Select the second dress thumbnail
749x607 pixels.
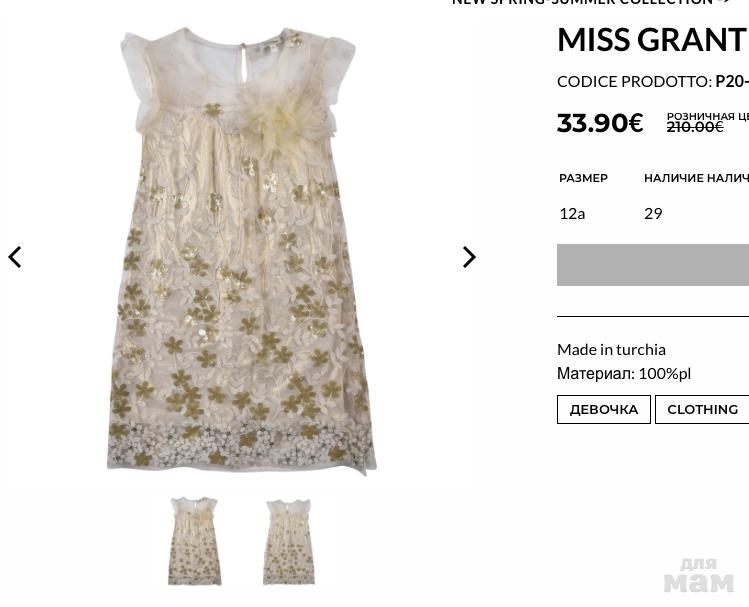pos(289,542)
